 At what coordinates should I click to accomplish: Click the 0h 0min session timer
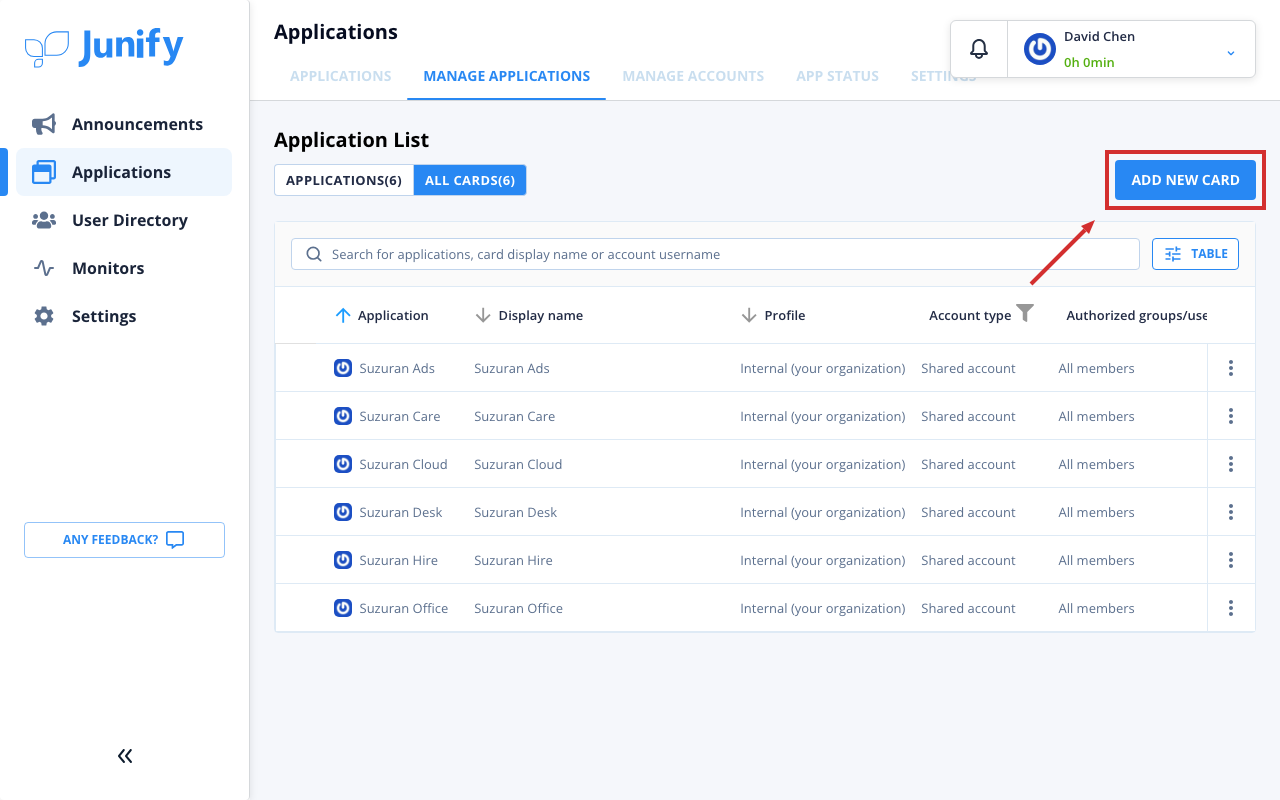pos(1089,62)
